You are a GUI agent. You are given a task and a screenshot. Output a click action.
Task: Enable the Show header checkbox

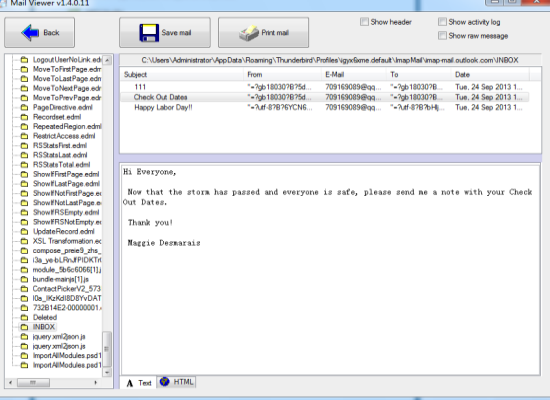[x=364, y=22]
